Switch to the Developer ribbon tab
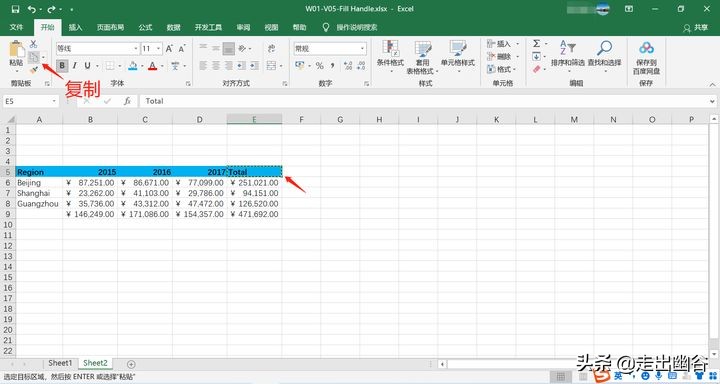This screenshot has width=720, height=384. (208, 28)
